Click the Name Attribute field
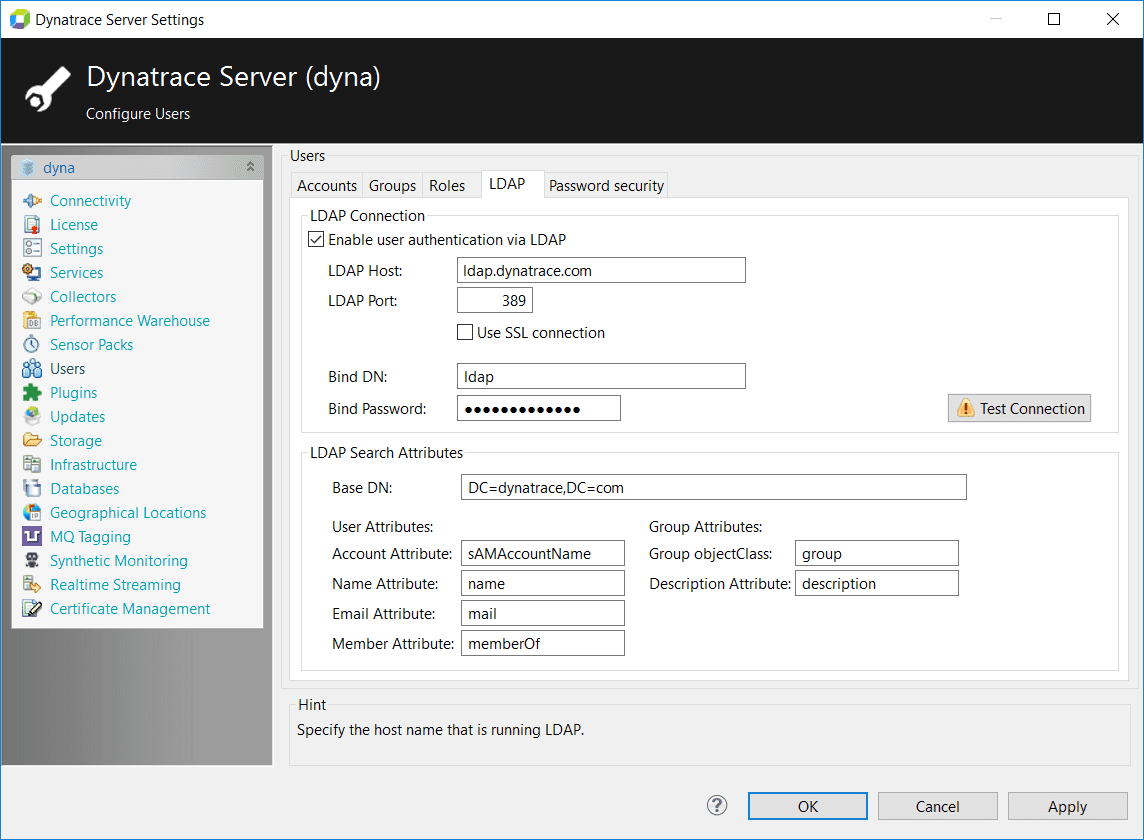This screenshot has height=840, width=1144. [x=543, y=582]
